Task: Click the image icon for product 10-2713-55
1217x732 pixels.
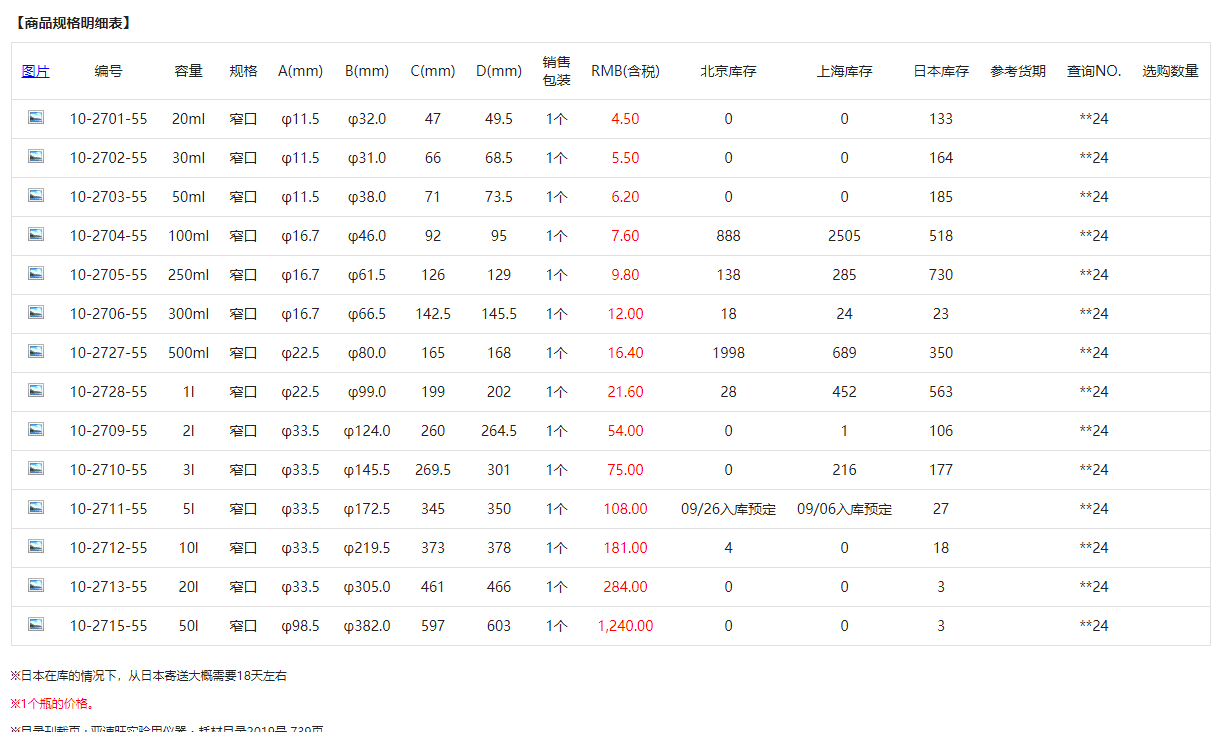Action: (36, 585)
